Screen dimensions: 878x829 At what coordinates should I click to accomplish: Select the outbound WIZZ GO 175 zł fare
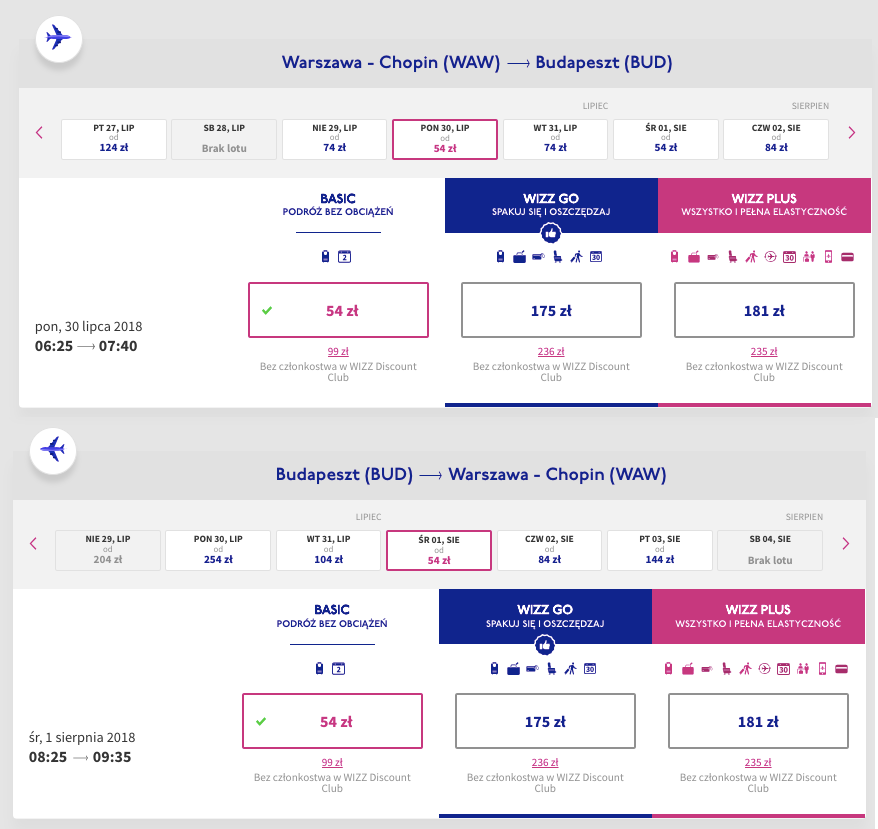[551, 310]
